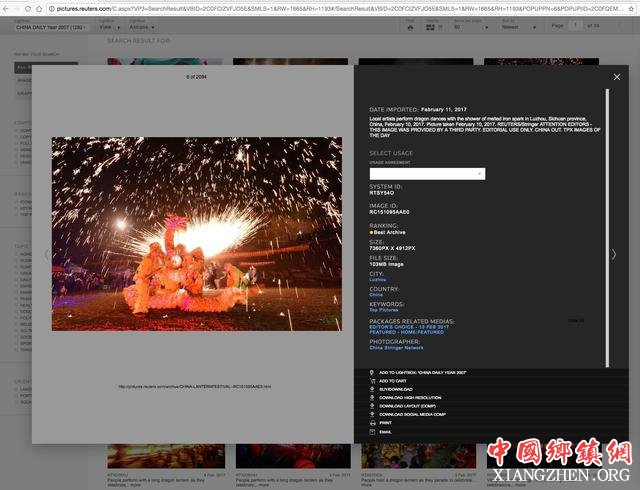Open the Luzhou city link
The height and width of the screenshot is (490, 640).
(377, 280)
